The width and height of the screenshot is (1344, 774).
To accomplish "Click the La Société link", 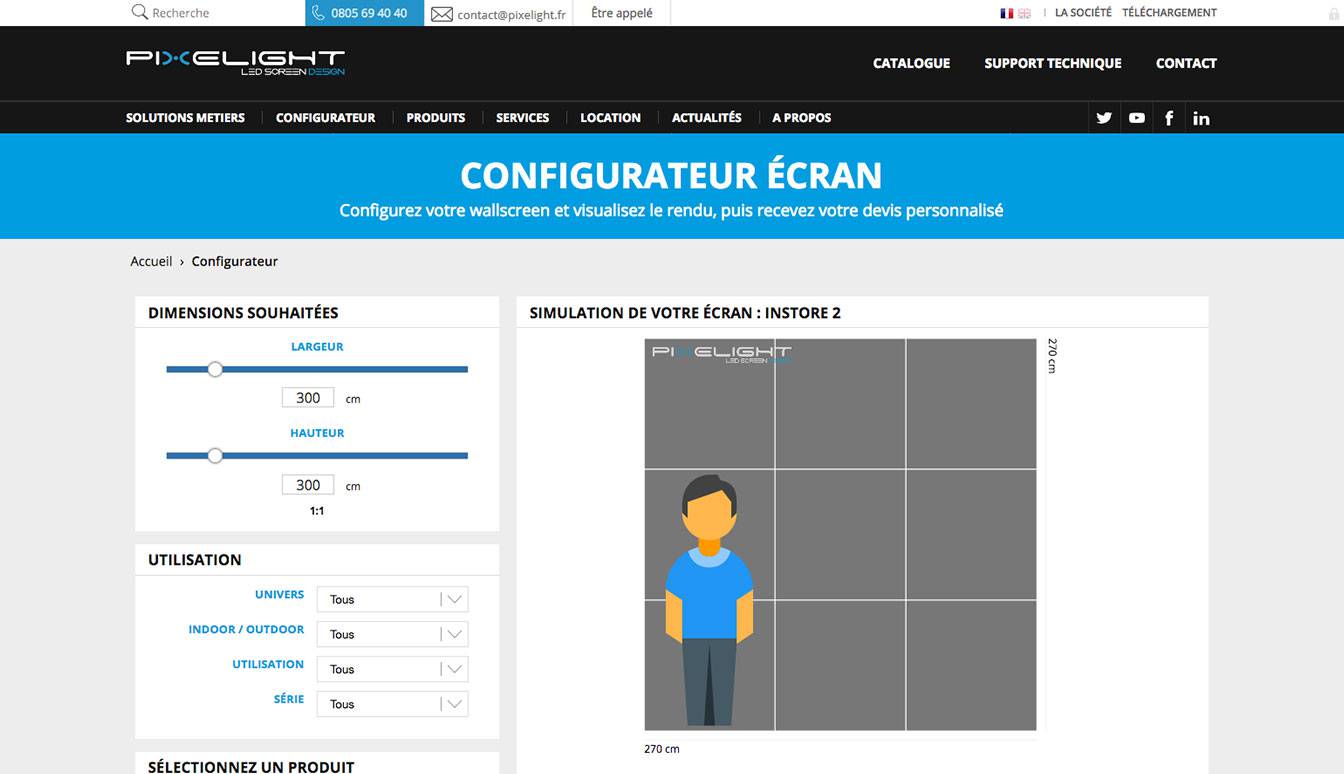I will 1083,13.
